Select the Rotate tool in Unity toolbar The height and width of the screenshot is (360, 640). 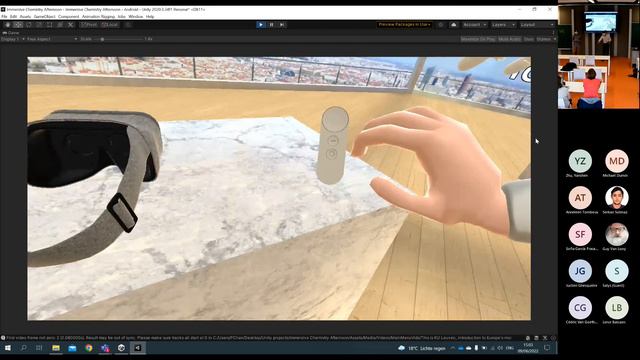coord(29,25)
